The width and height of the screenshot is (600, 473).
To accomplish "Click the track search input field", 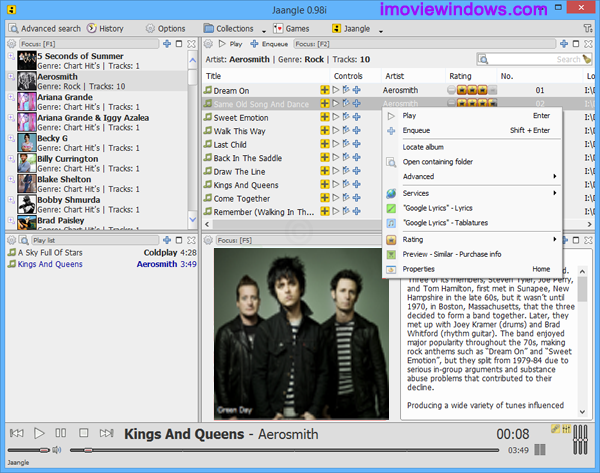I will point(534,59).
